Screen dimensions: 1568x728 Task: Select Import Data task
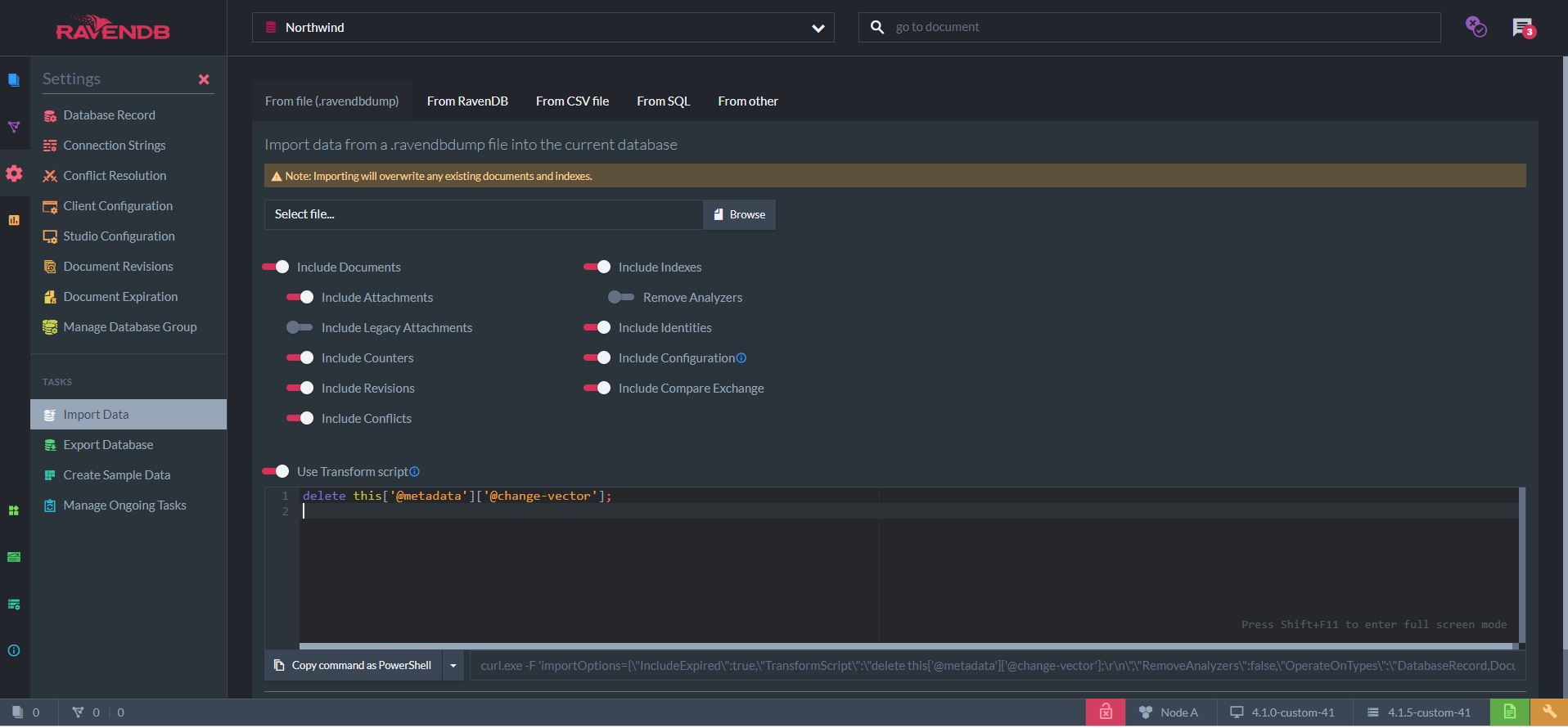[x=128, y=415]
